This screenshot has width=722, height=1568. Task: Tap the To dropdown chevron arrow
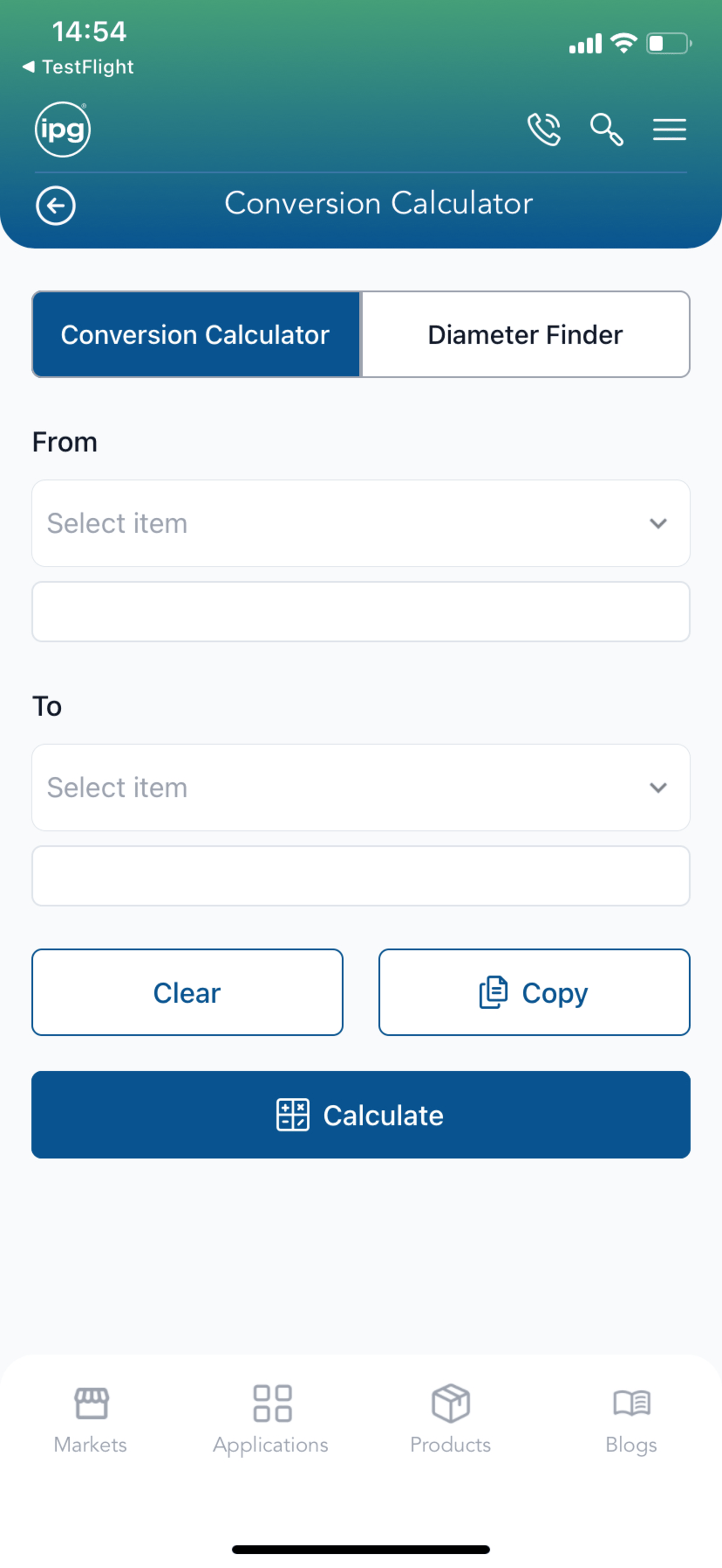tap(658, 788)
